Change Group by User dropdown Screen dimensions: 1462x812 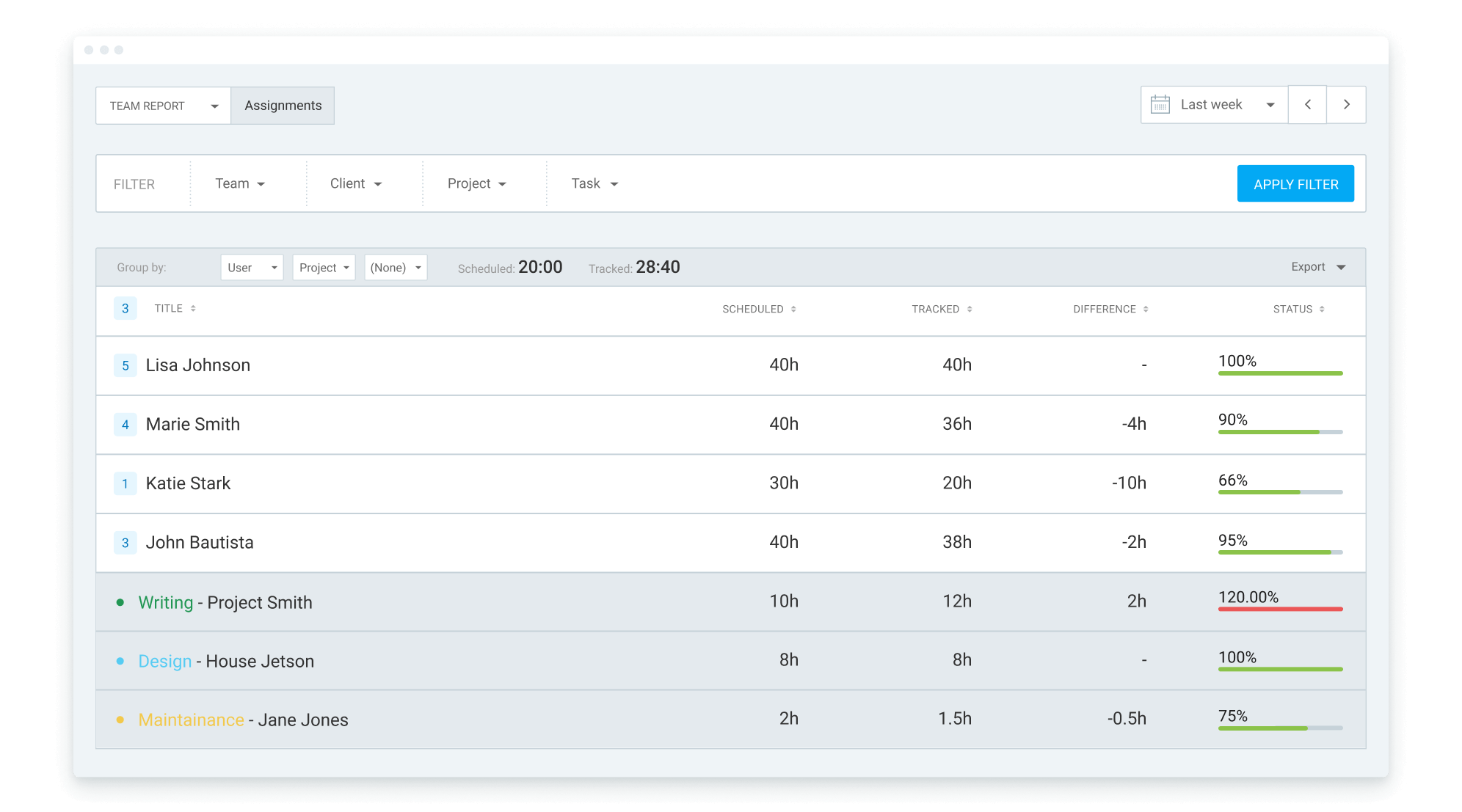(252, 268)
